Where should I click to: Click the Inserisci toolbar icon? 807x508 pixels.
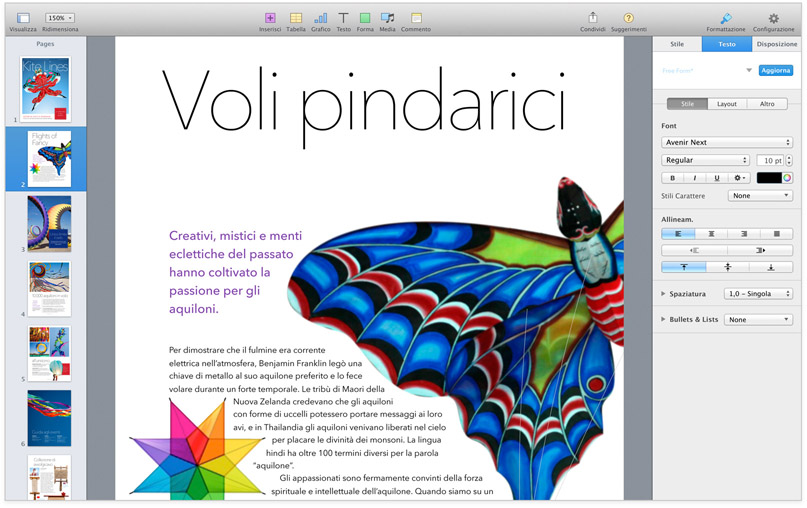point(270,19)
